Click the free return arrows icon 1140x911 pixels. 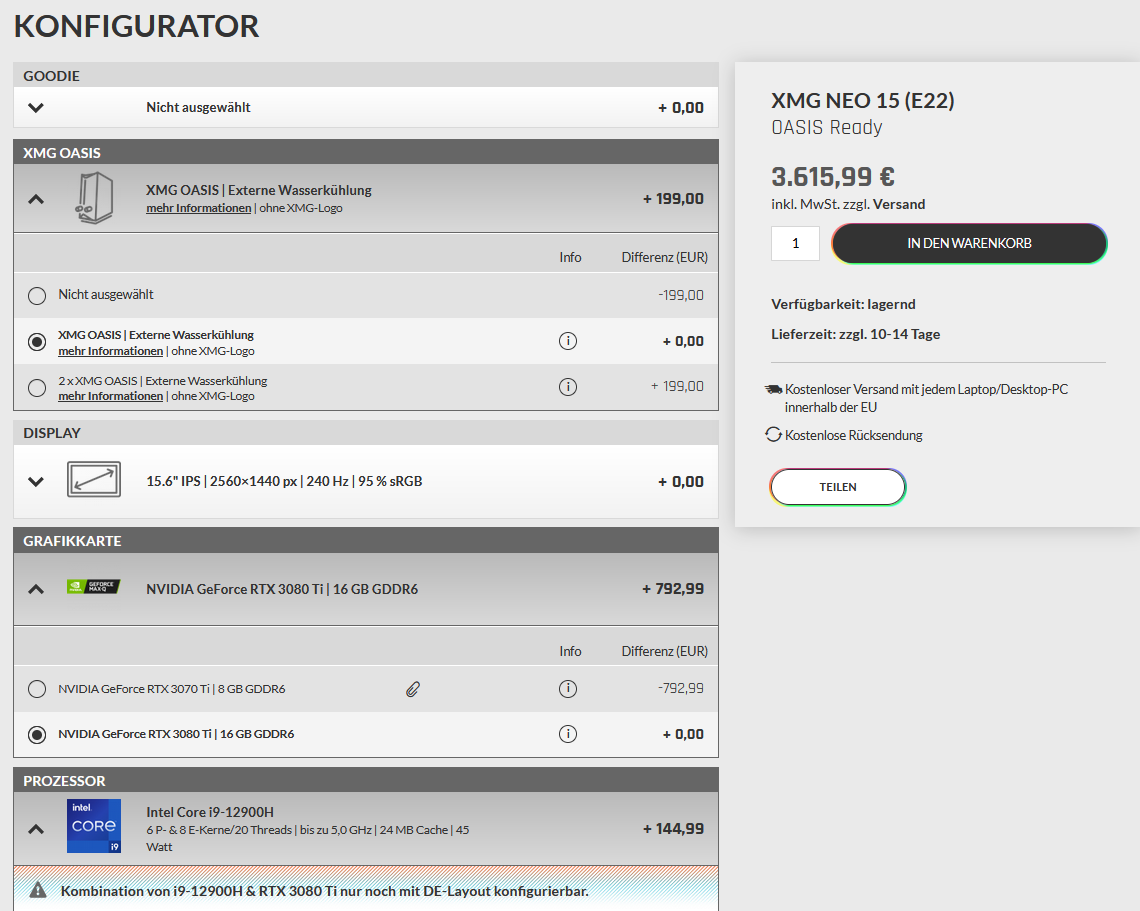click(774, 435)
